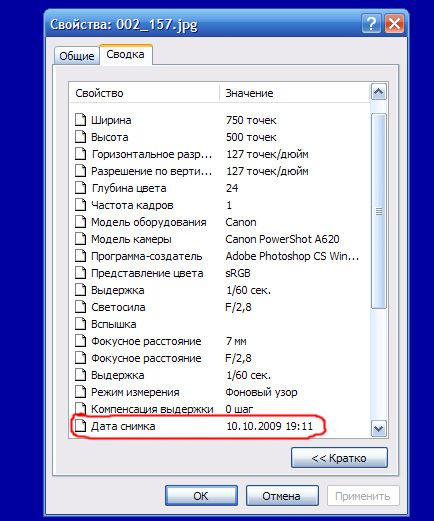Click the page icon beside Высота
Image resolution: width=434 pixels, height=521 pixels.
click(80, 137)
